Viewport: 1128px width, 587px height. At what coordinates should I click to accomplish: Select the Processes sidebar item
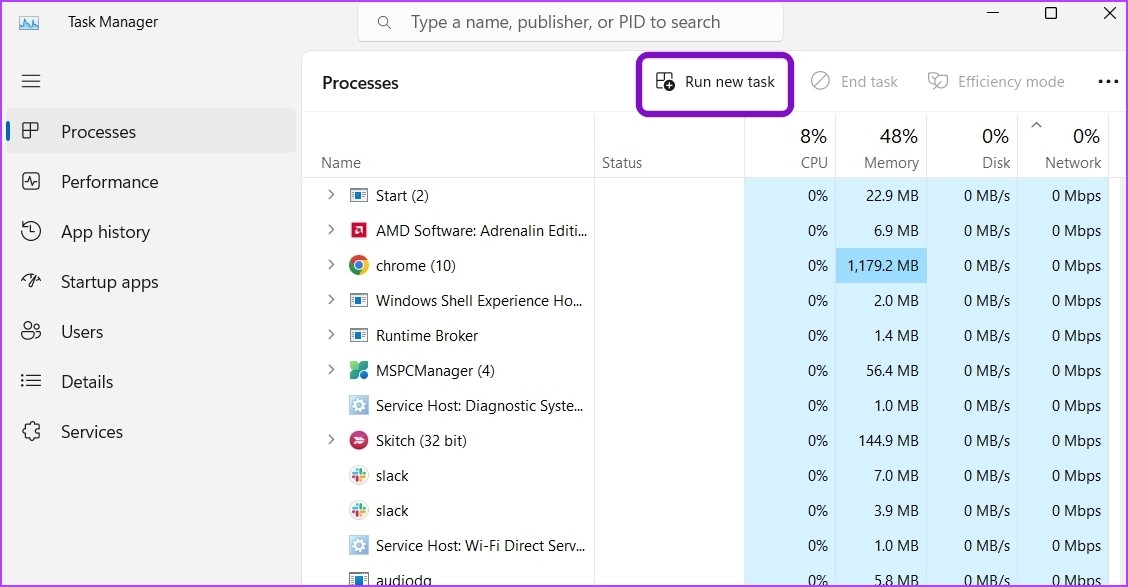[x=98, y=131]
